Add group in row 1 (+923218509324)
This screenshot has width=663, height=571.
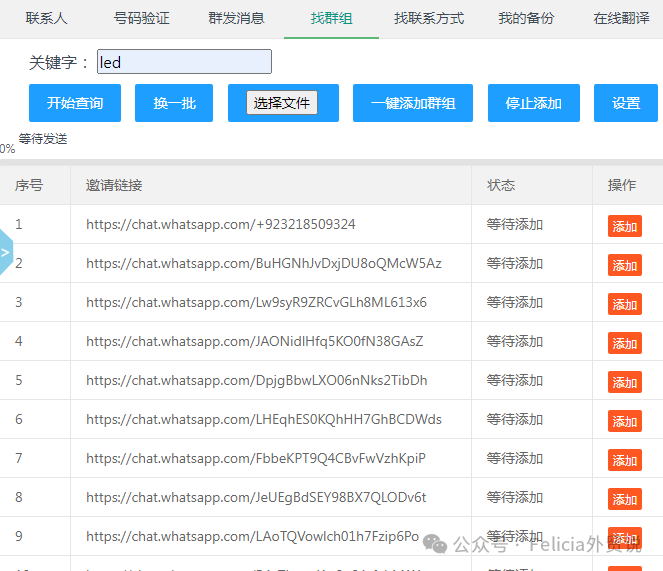(625, 226)
